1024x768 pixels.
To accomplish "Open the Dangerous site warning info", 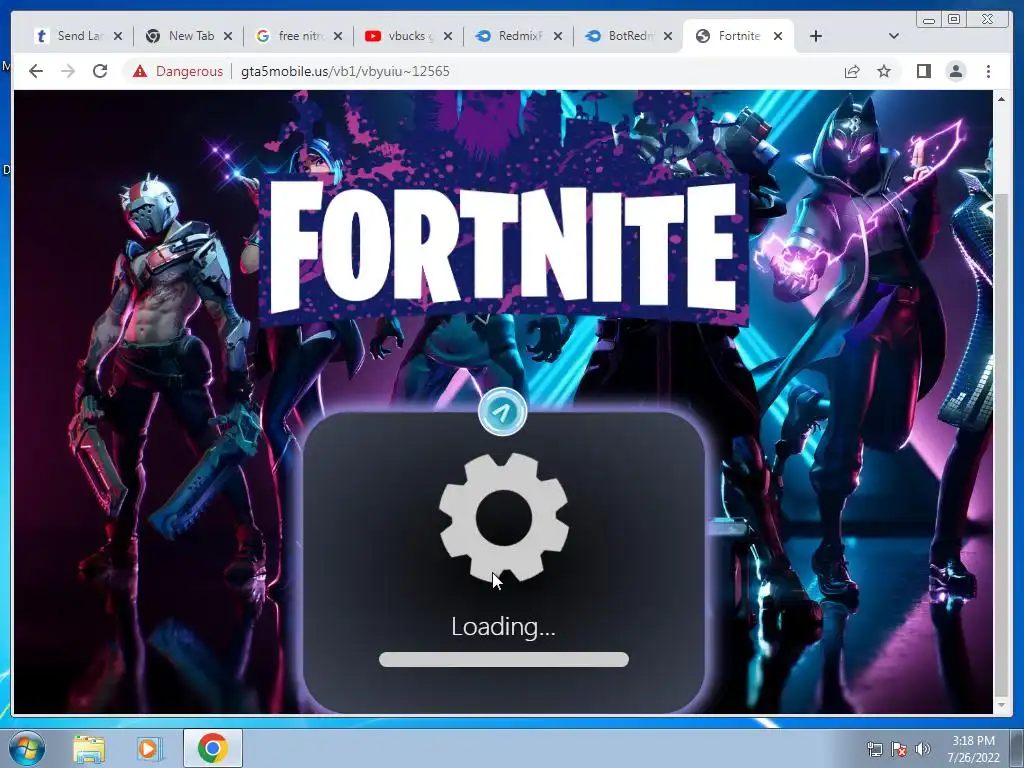I will [178, 71].
